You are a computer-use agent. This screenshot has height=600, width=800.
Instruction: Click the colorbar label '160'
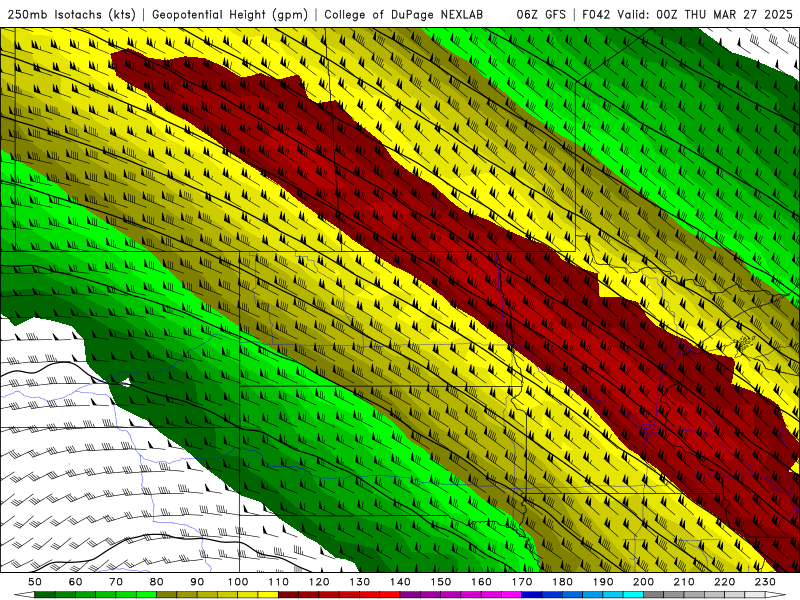pyautogui.click(x=481, y=582)
